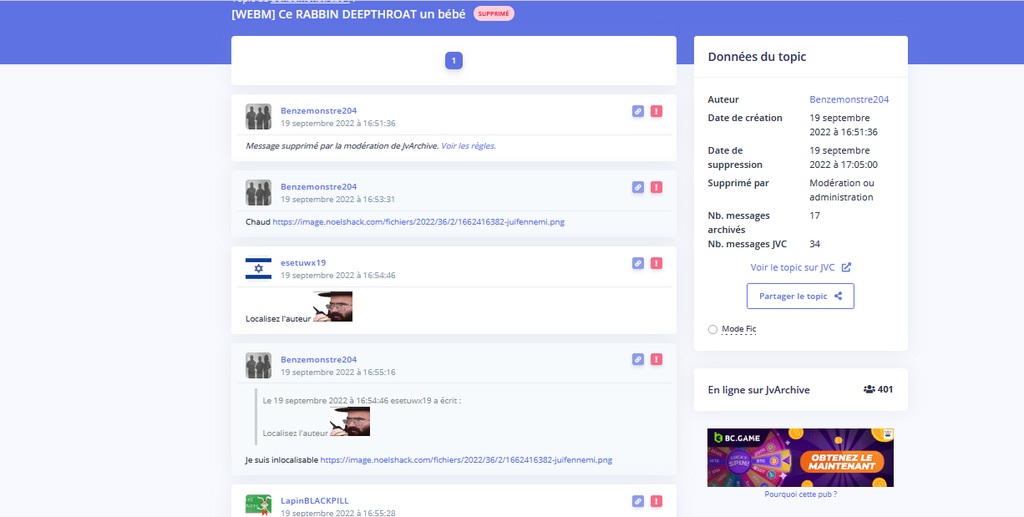
Task: Click the users icon beside 401
Action: (869, 389)
